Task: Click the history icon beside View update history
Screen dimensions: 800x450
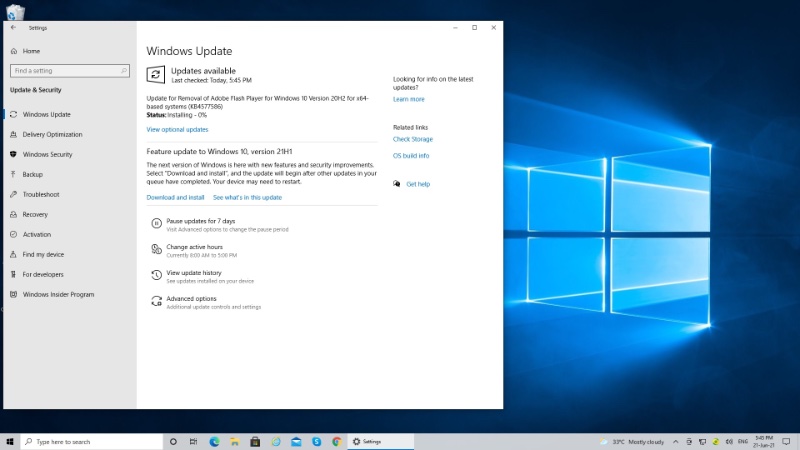Action: click(x=156, y=276)
